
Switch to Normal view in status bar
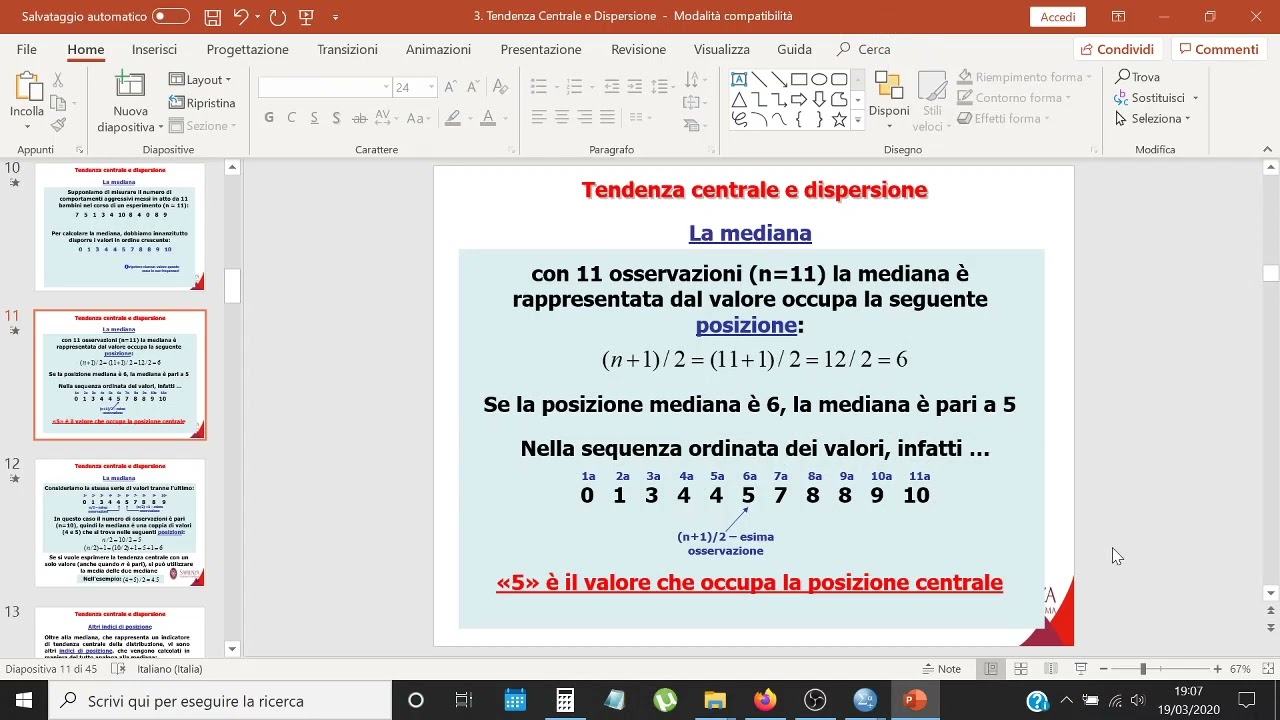991,669
